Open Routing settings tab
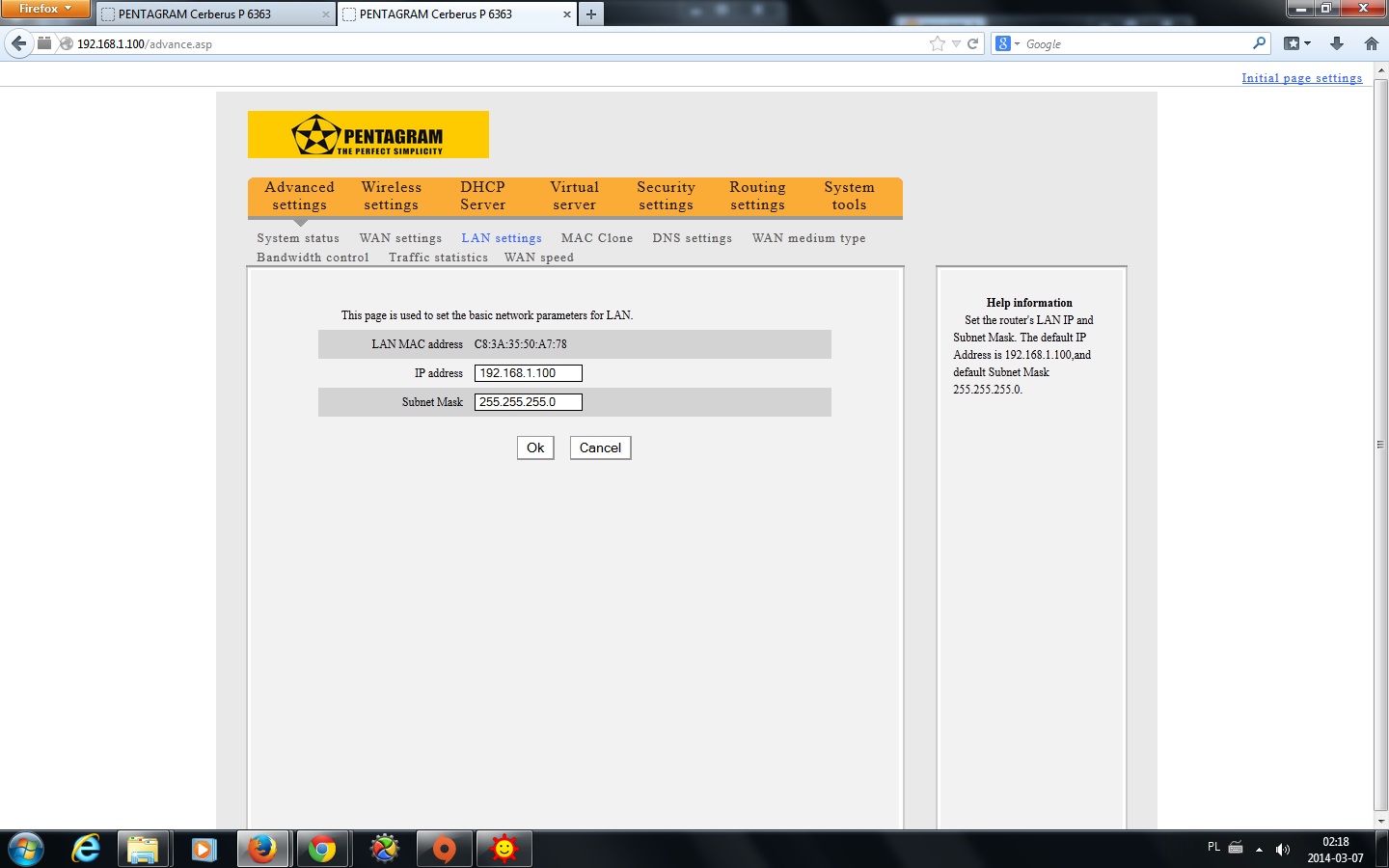Screen dimensions: 1389x868 pos(757,196)
